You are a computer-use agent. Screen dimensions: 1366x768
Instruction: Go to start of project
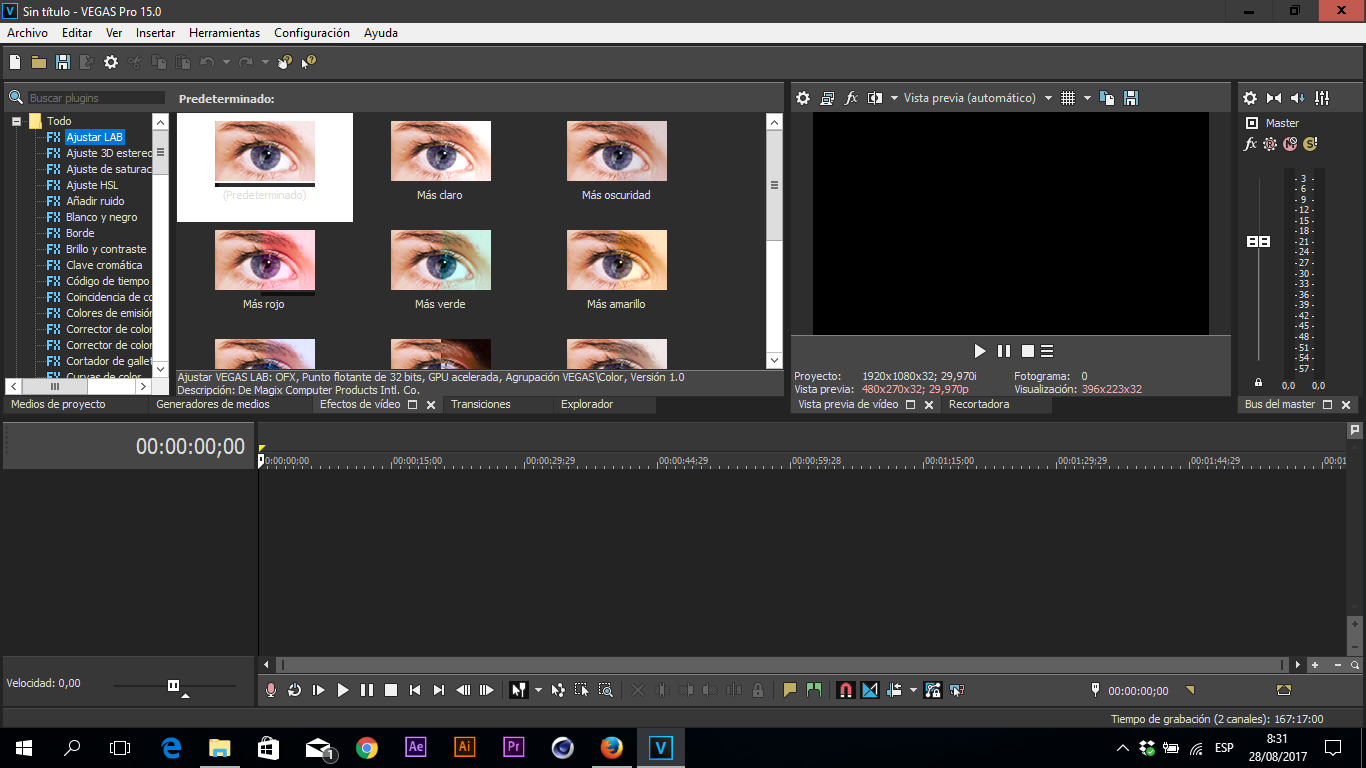(x=415, y=690)
